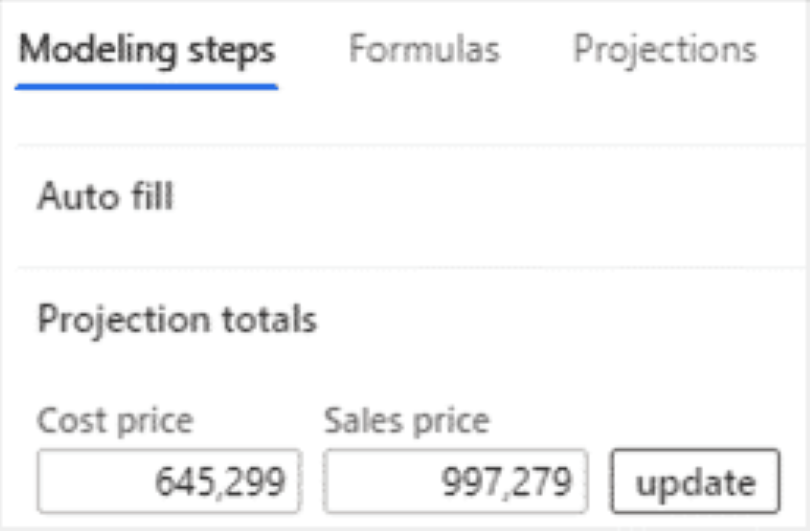The width and height of the screenshot is (810, 531).
Task: Select the Modeling steps tab
Action: click(x=147, y=50)
